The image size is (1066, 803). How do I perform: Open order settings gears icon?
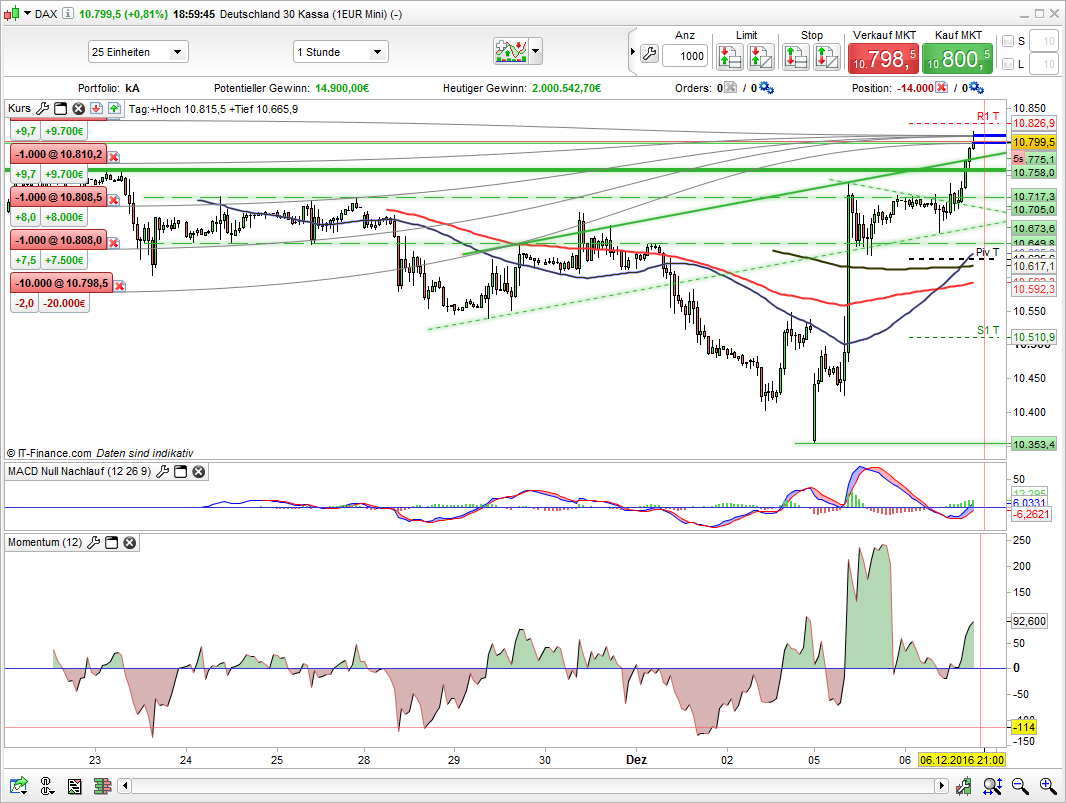click(766, 88)
